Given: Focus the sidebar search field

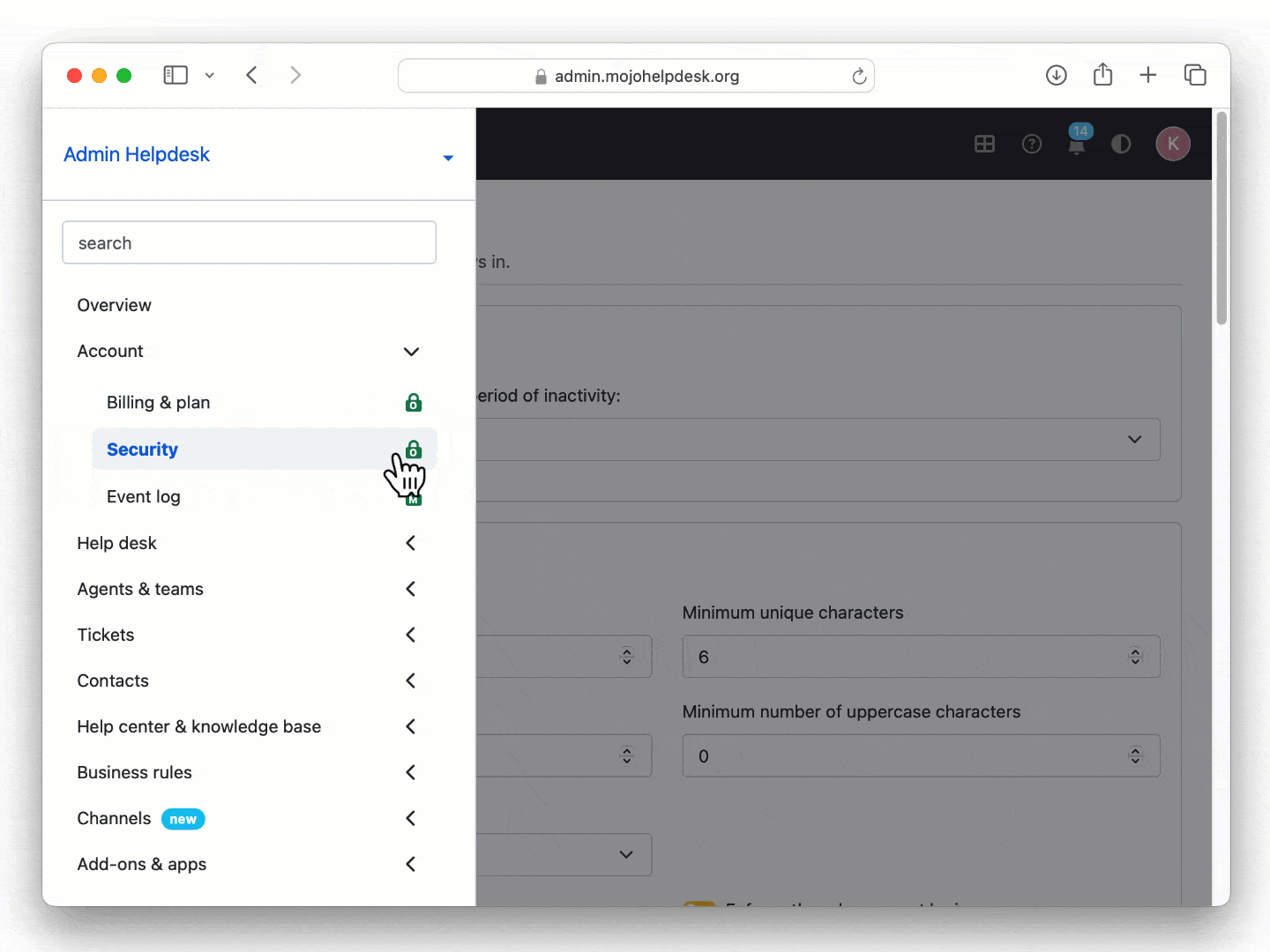Looking at the screenshot, I should pos(249,243).
